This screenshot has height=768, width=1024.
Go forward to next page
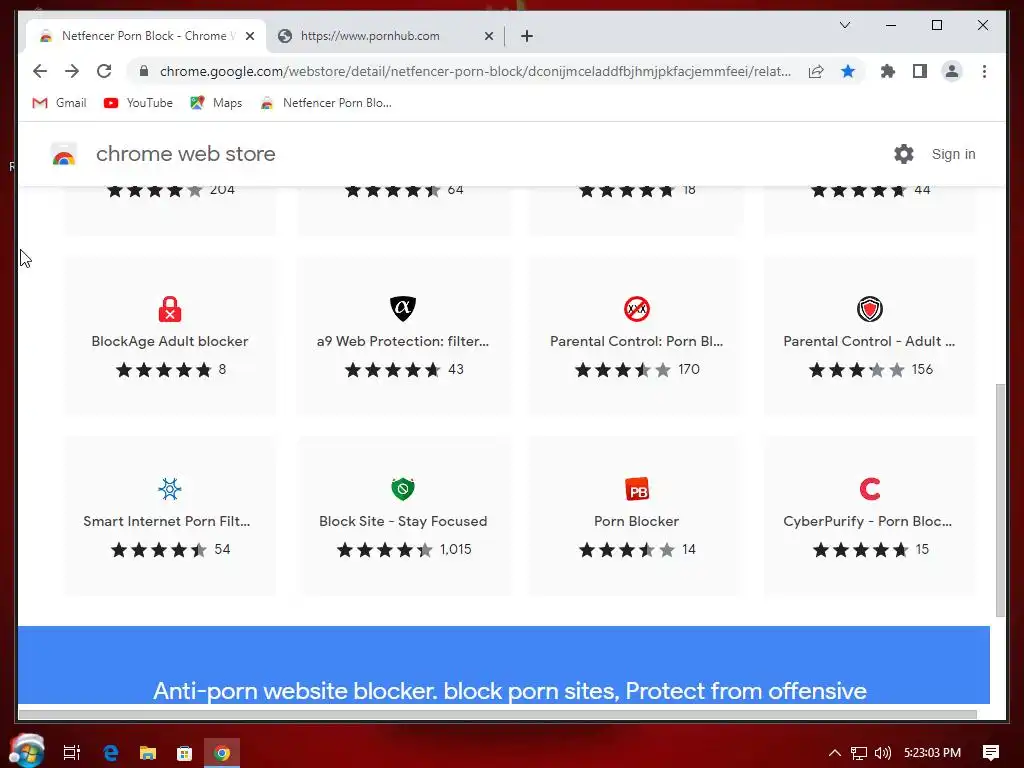pyautogui.click(x=72, y=71)
